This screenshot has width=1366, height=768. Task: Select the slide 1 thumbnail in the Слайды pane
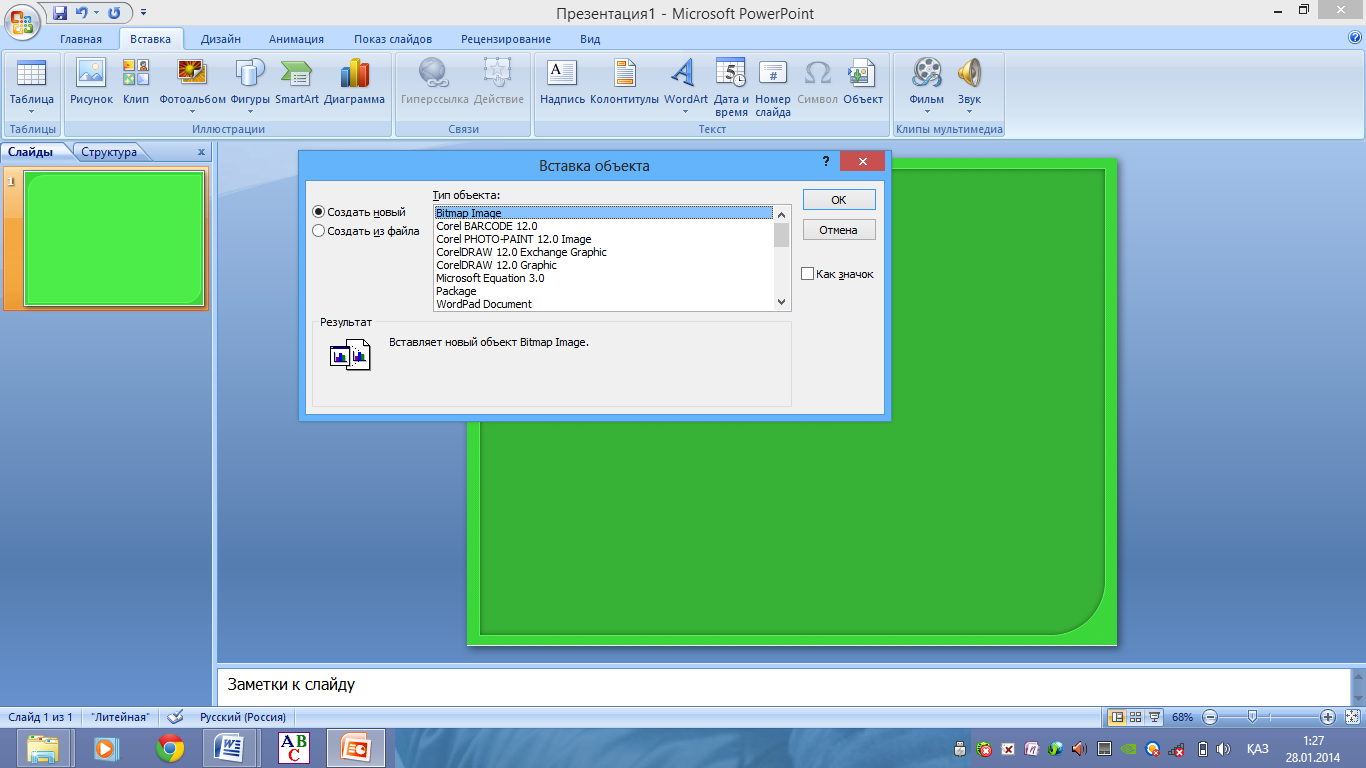coord(114,238)
